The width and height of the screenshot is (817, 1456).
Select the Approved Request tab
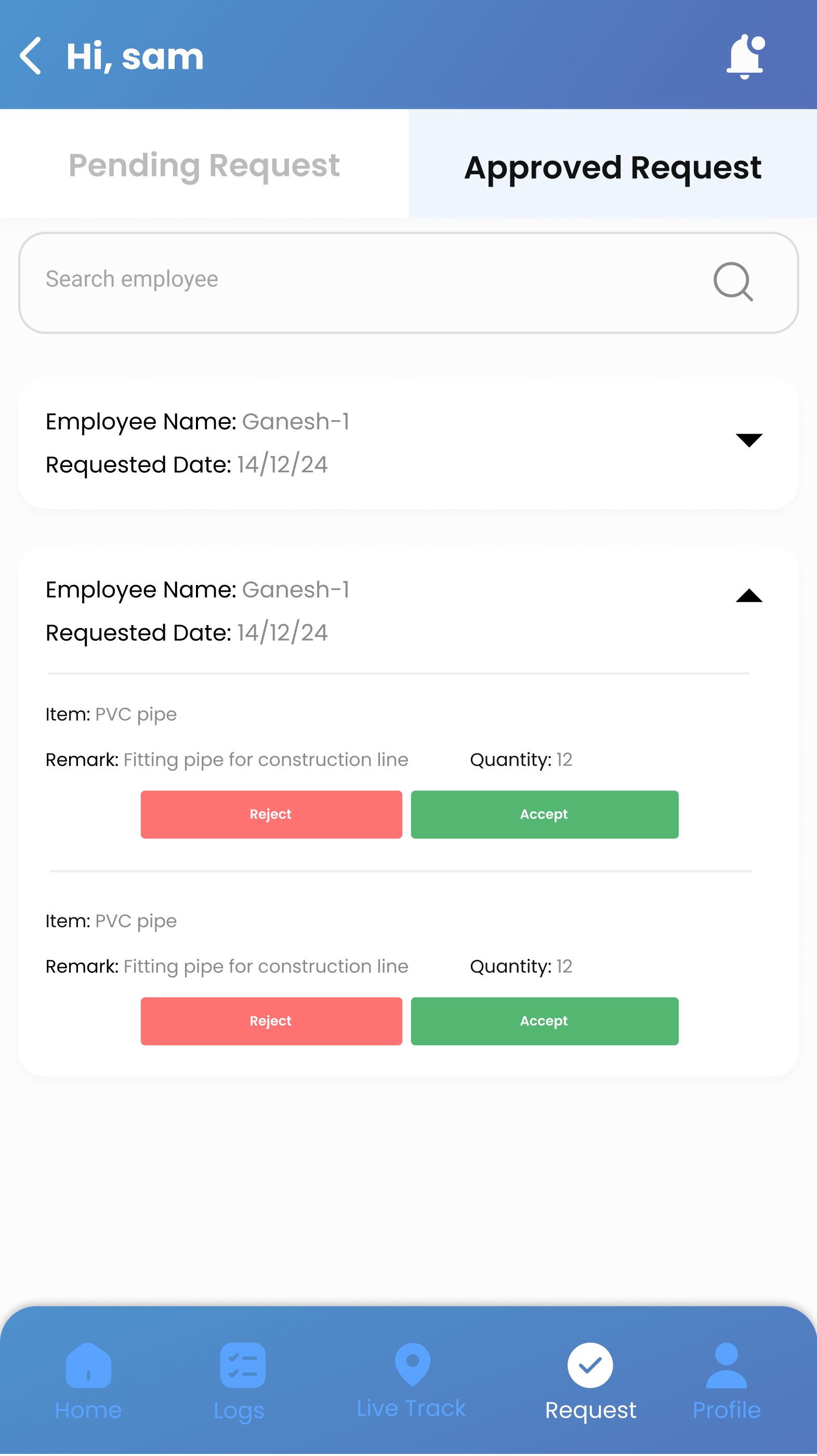coord(612,168)
